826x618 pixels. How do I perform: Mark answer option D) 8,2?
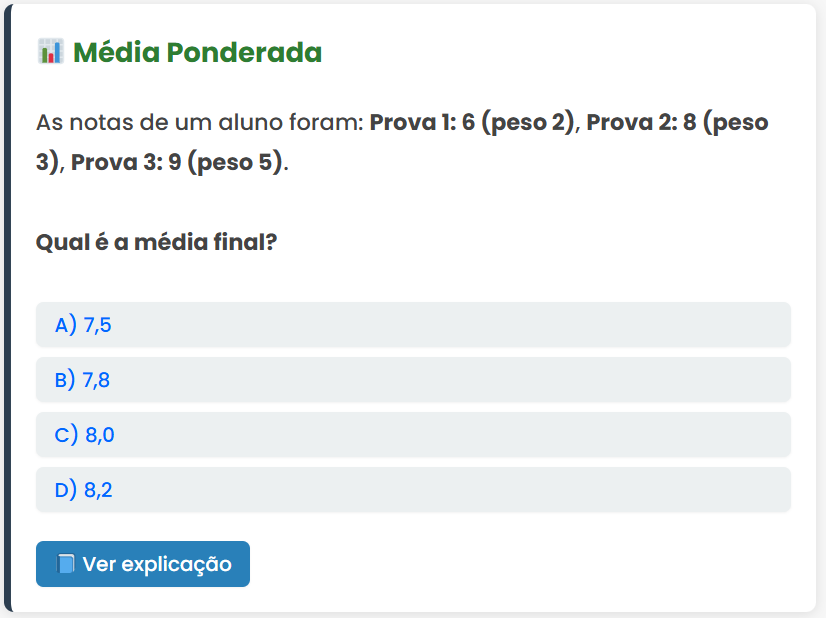[x=413, y=490]
